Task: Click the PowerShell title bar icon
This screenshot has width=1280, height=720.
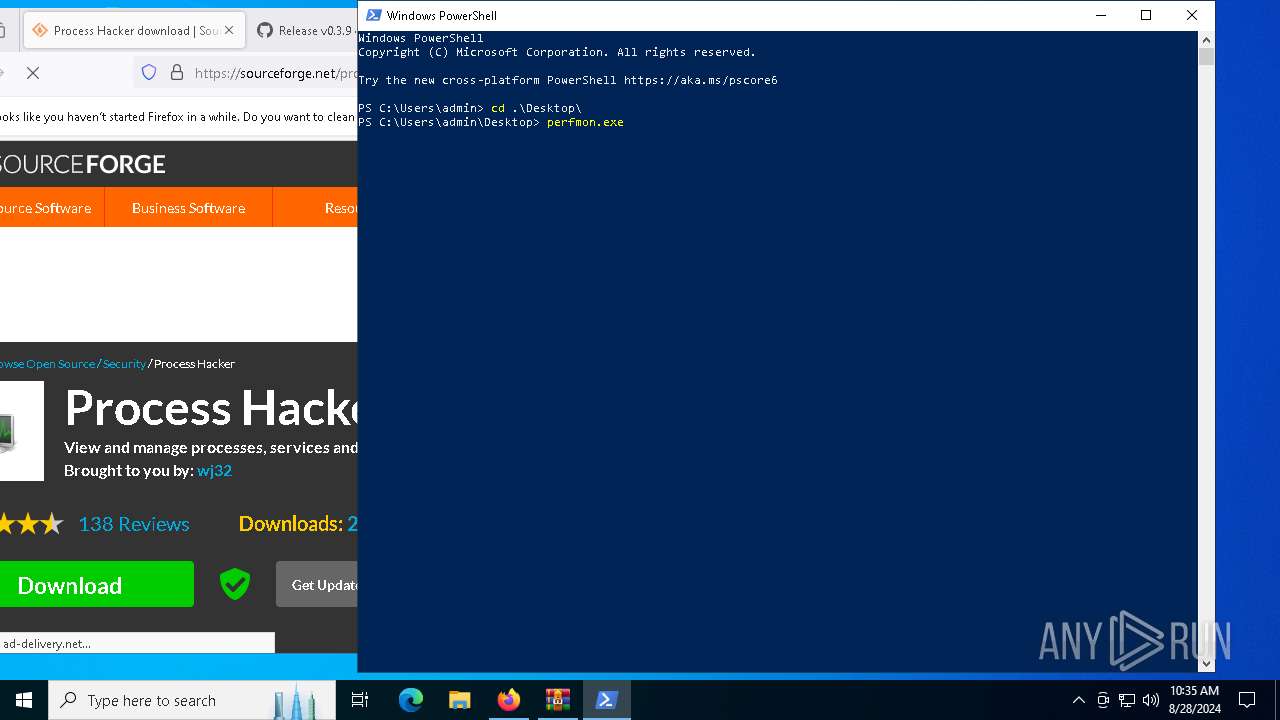Action: click(373, 15)
